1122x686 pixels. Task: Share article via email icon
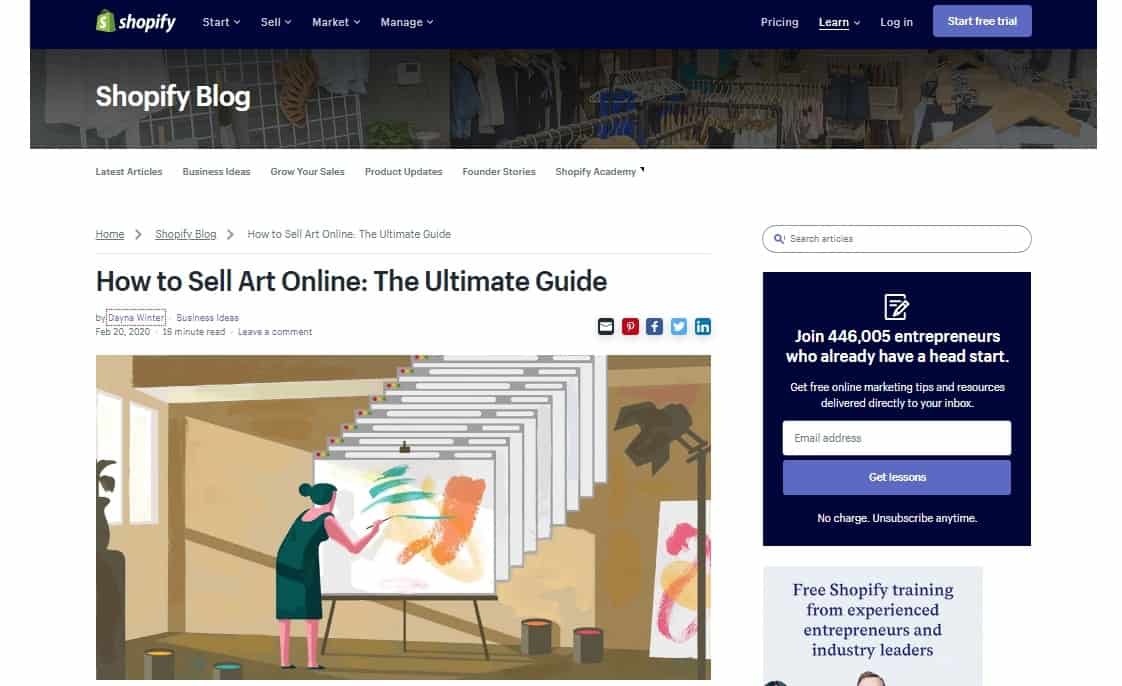click(605, 327)
